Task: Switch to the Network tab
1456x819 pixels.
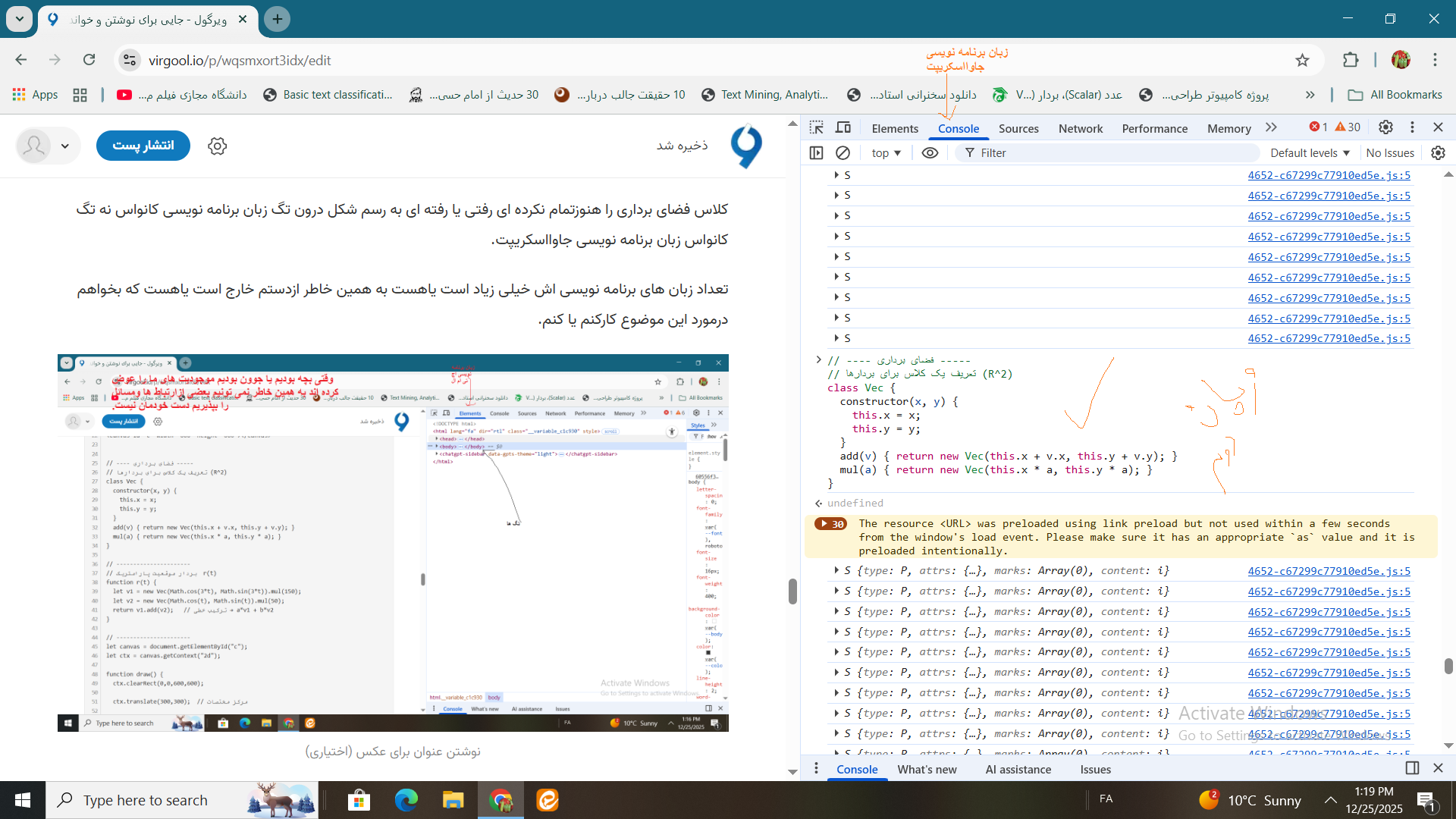Action: tap(1080, 128)
